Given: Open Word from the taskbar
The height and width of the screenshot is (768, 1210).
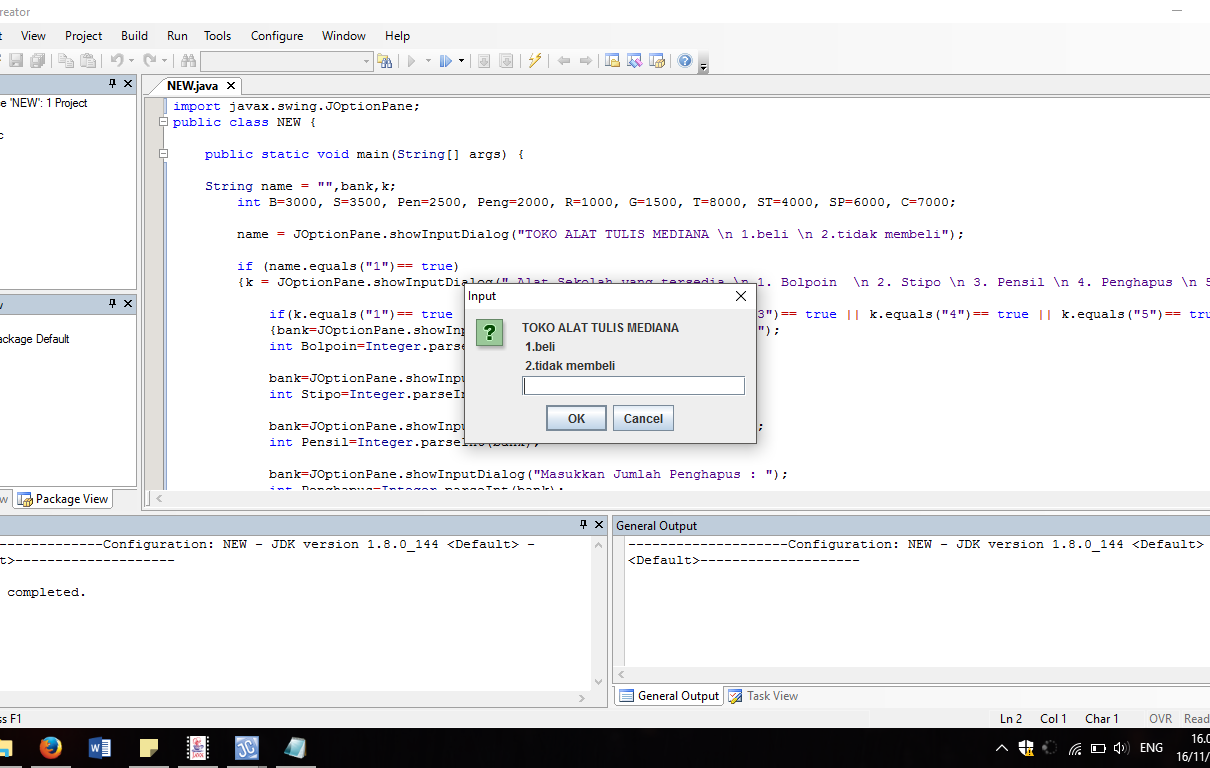Looking at the screenshot, I should pos(100,748).
